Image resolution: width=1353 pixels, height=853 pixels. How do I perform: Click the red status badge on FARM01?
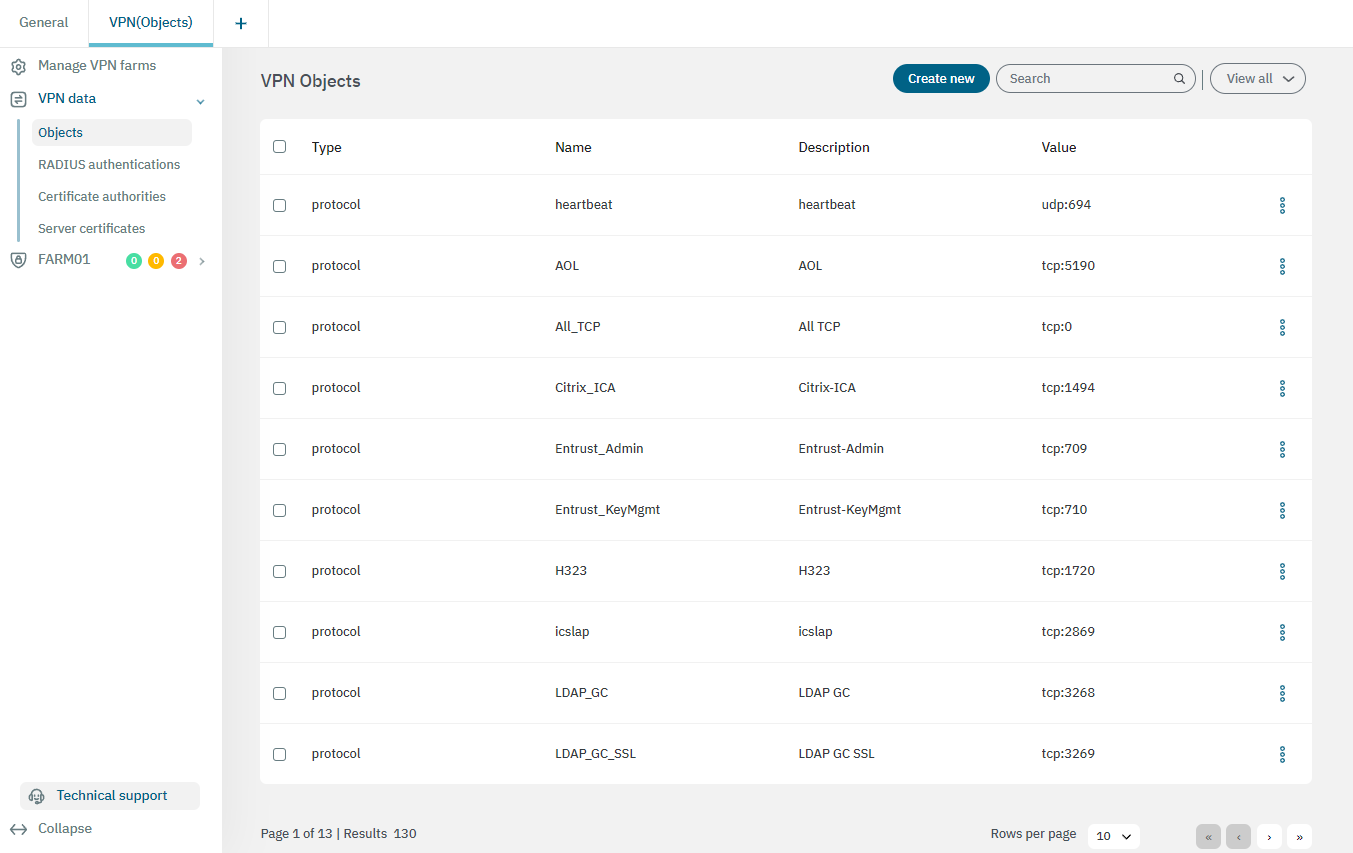click(179, 261)
